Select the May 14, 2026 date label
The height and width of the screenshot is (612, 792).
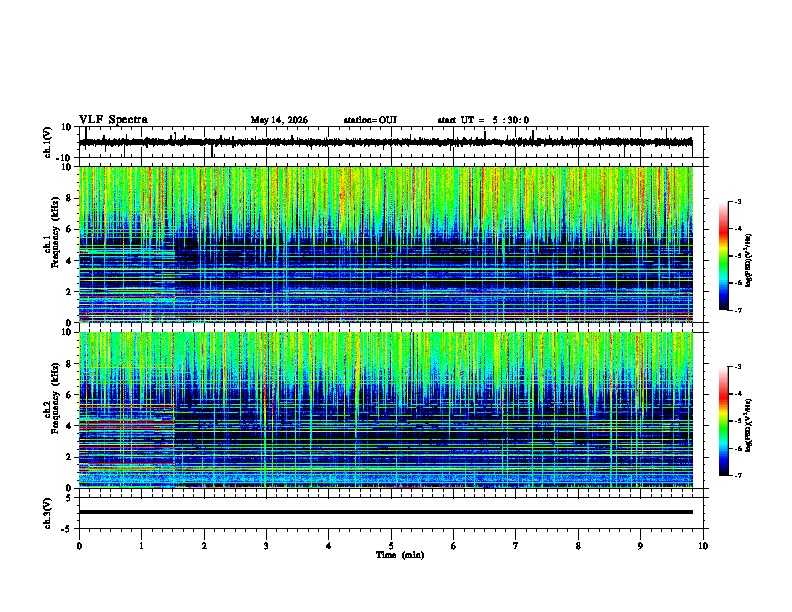coord(279,120)
